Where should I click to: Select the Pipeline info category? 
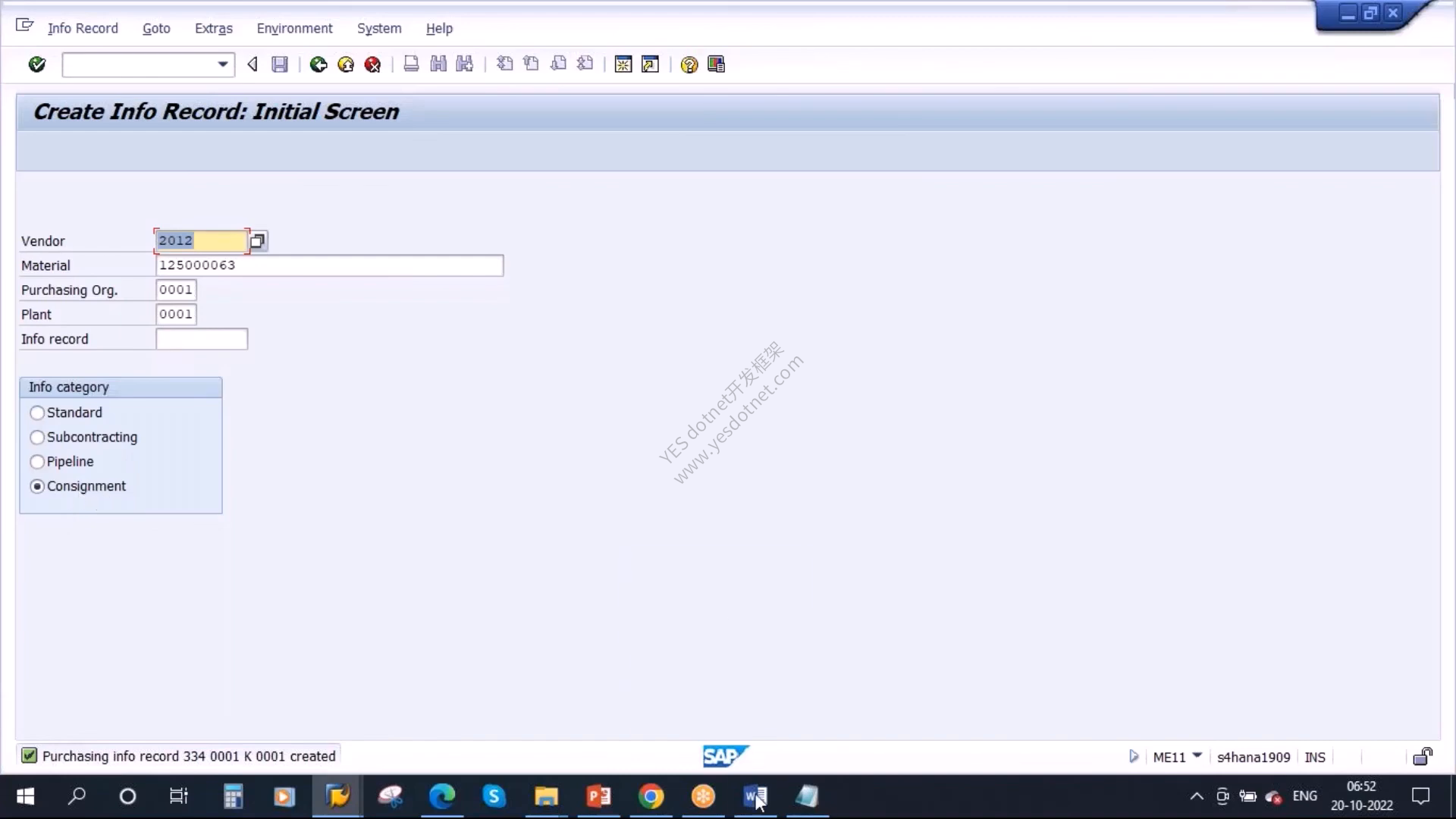coord(37,462)
